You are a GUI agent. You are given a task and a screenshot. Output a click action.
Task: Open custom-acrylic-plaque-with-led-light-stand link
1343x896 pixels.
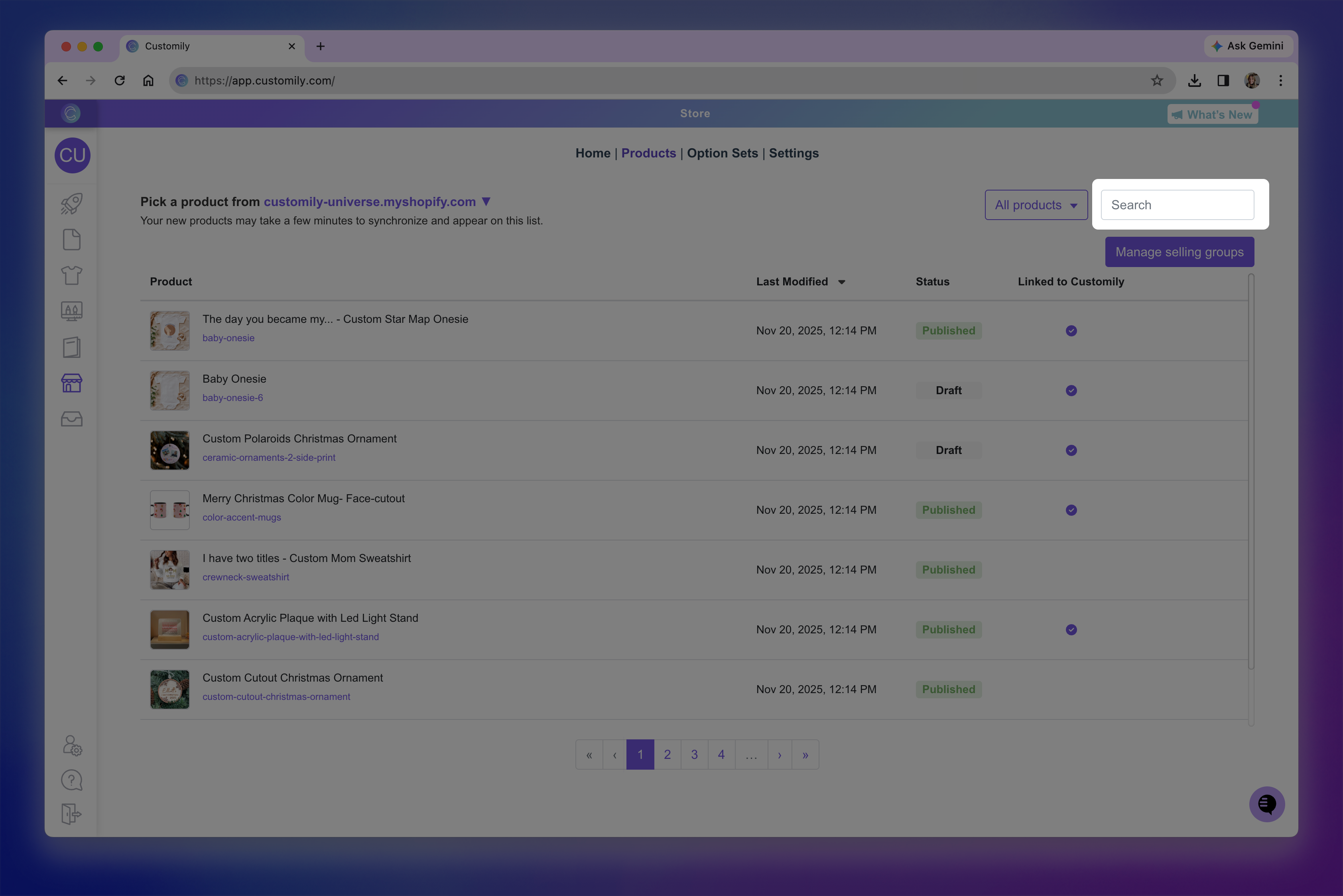290,637
